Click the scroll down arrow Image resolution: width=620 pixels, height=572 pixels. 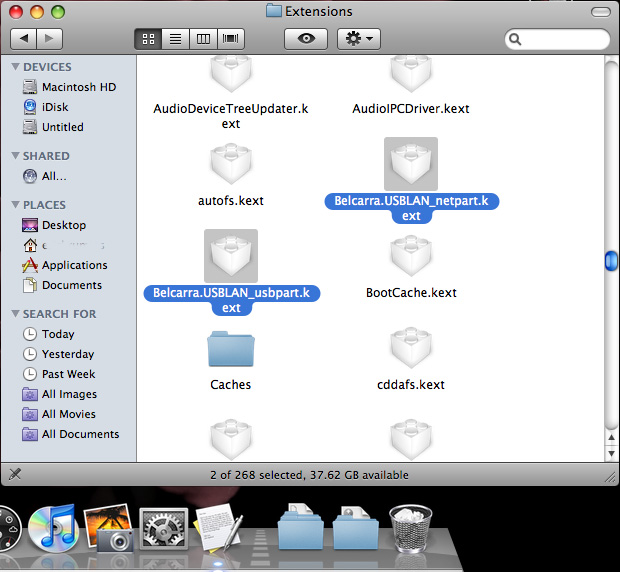click(611, 453)
